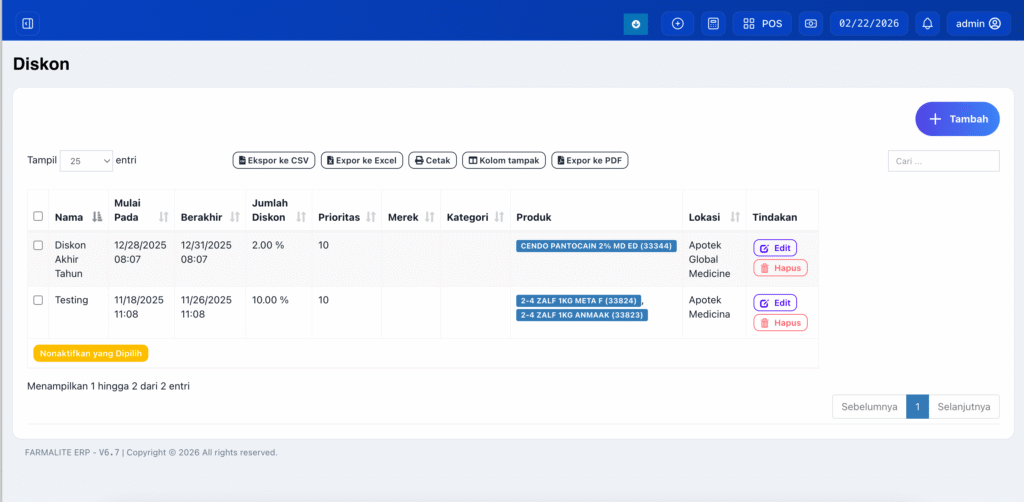The width and height of the screenshot is (1024, 502).
Task: Open Kolom tampak column visibility menu
Action: click(x=504, y=160)
